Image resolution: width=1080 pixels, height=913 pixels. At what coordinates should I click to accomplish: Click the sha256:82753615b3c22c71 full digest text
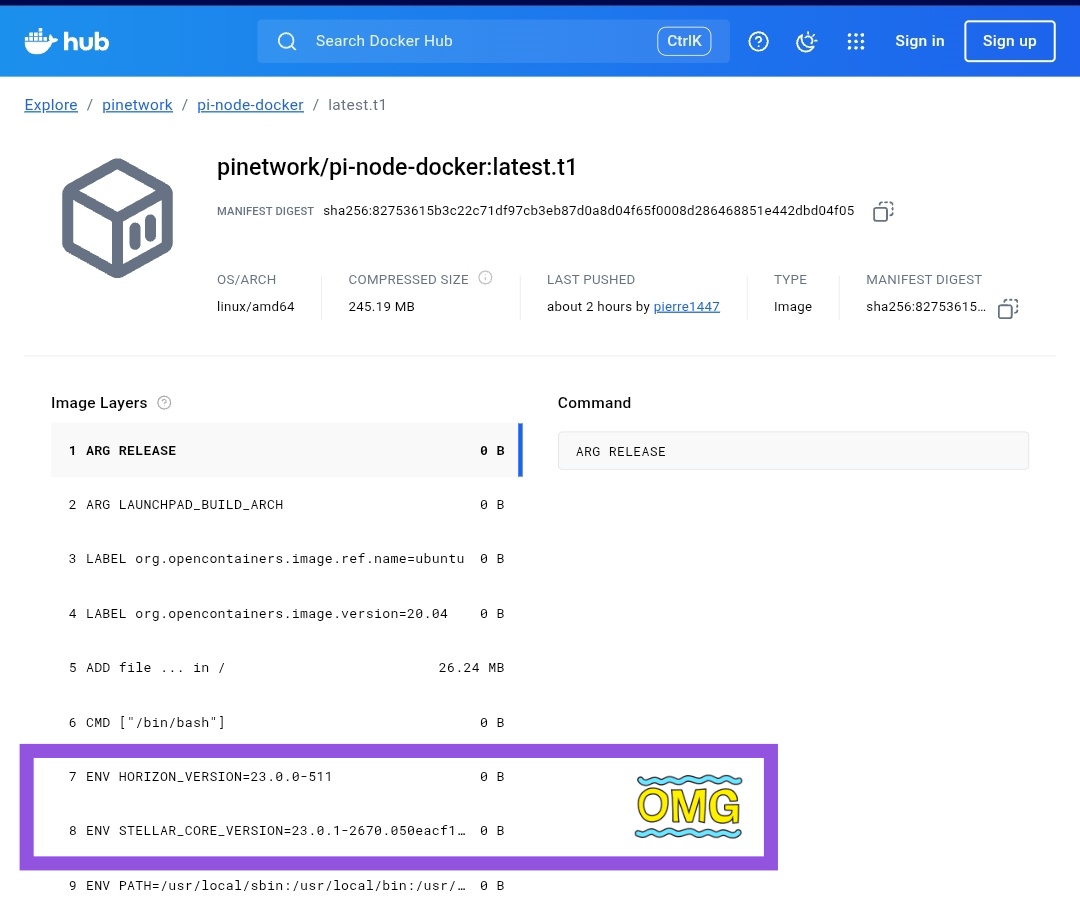pos(589,211)
